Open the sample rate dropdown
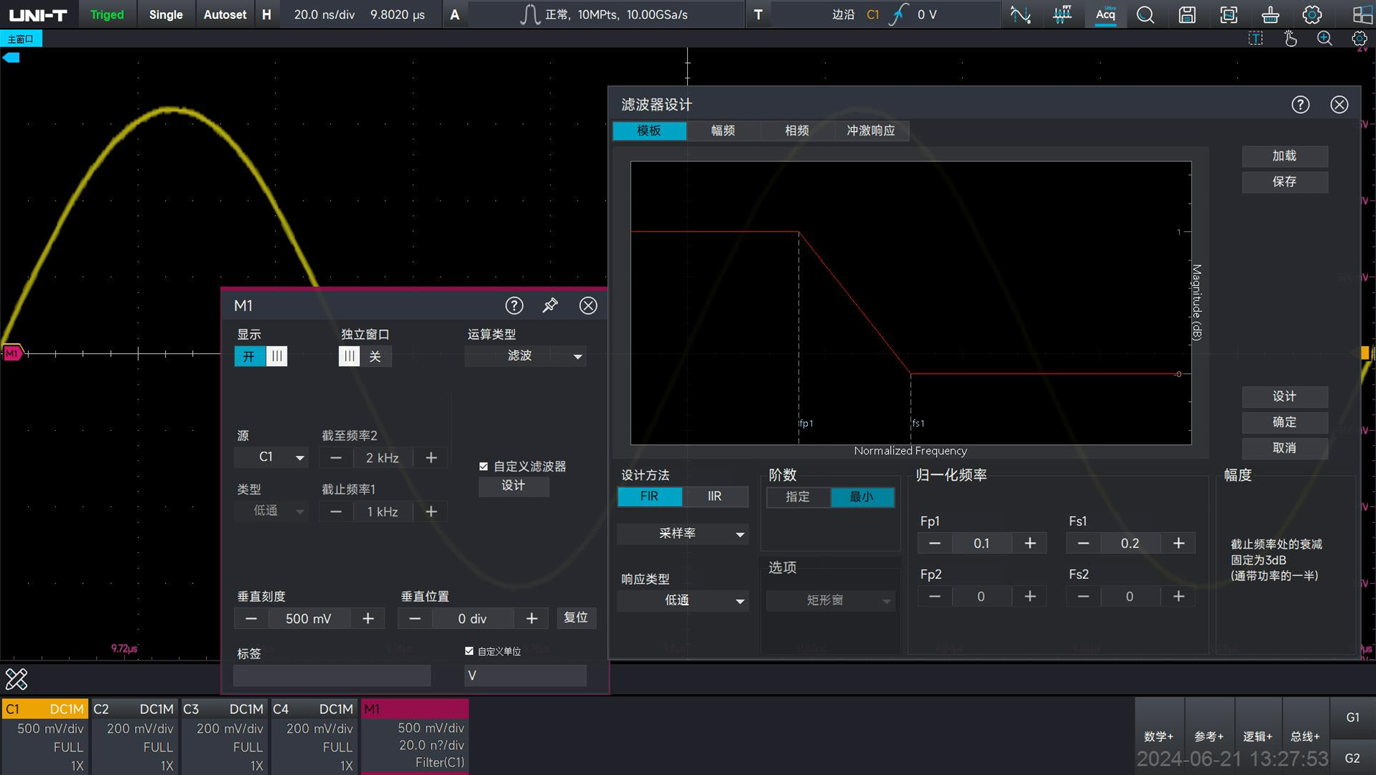Image resolution: width=1376 pixels, height=775 pixels. coord(683,534)
